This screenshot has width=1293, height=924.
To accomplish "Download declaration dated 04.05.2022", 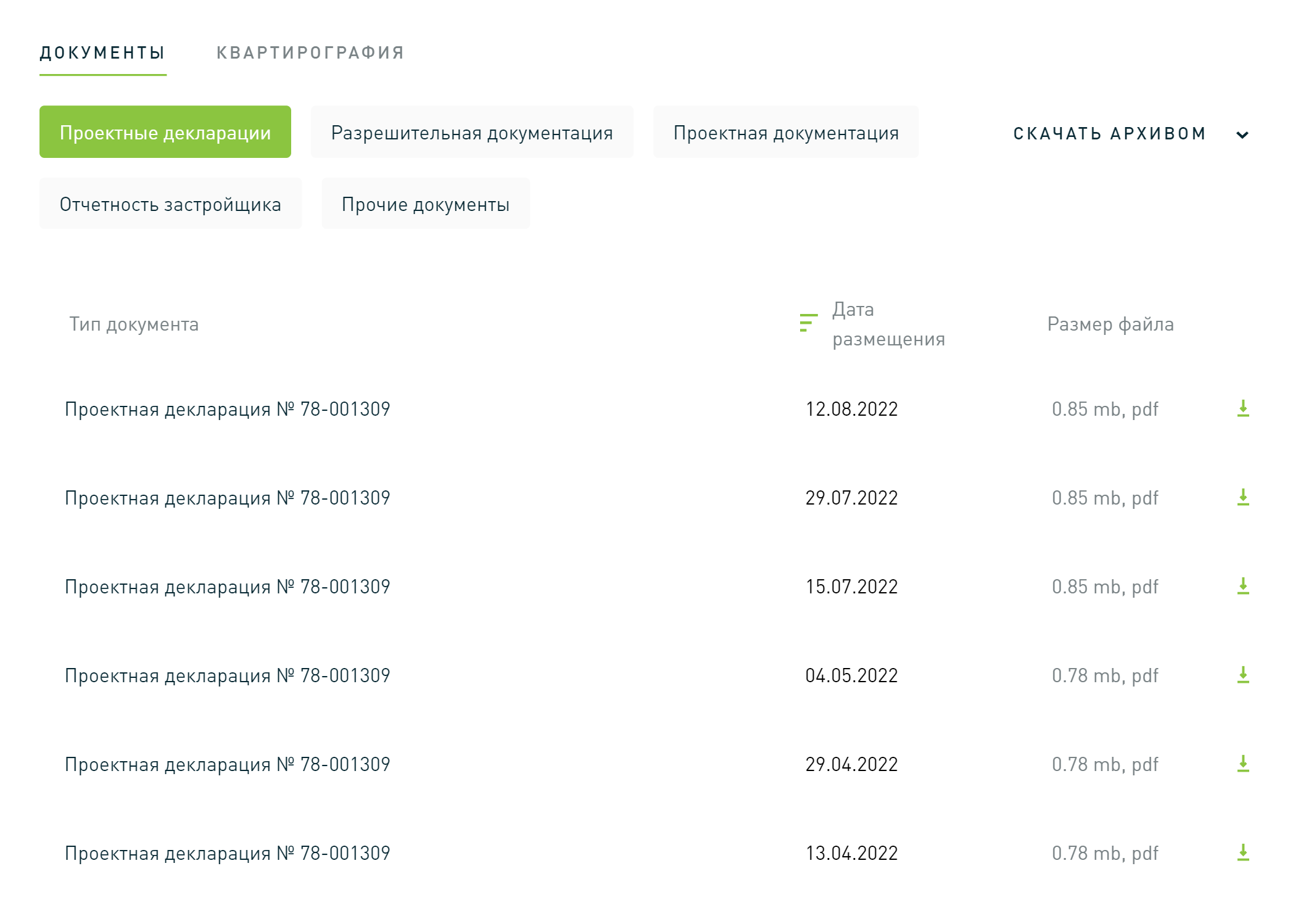I will pyautogui.click(x=1243, y=675).
